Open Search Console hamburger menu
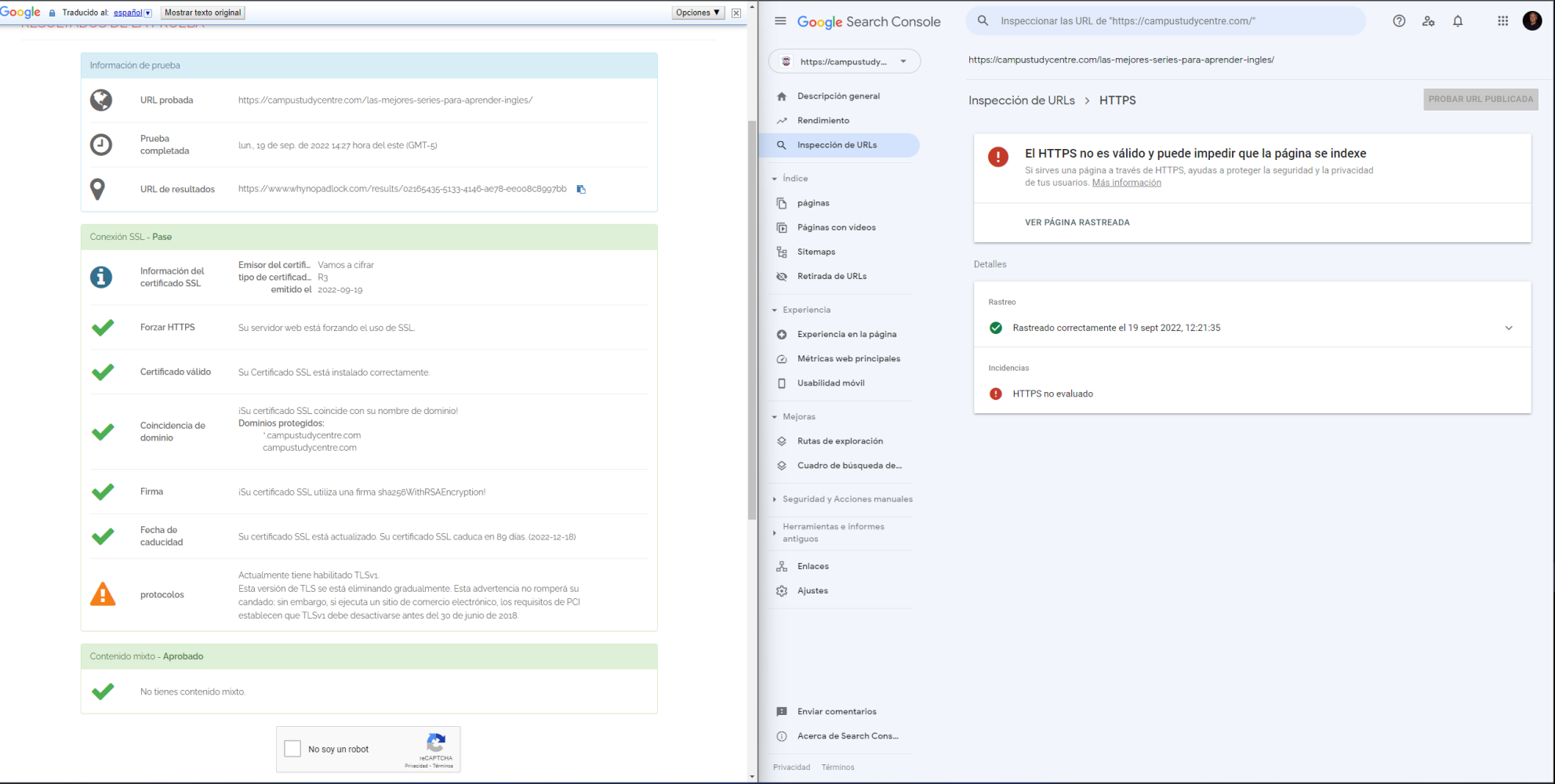The image size is (1555, 784). (x=780, y=21)
